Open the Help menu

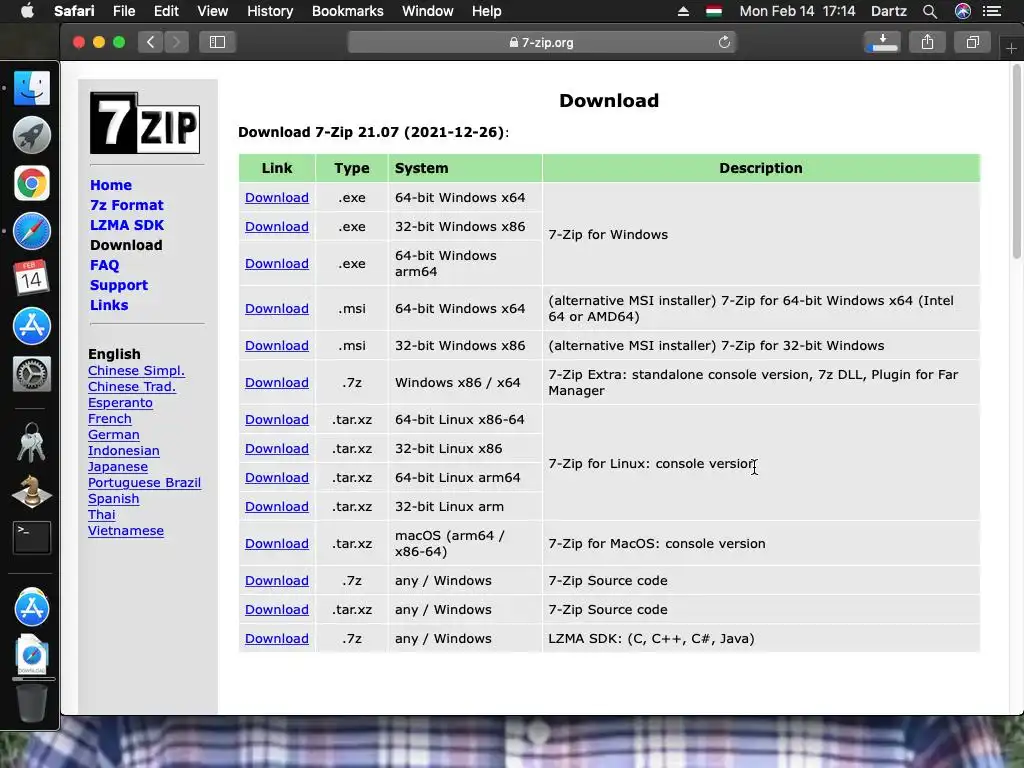487,11
